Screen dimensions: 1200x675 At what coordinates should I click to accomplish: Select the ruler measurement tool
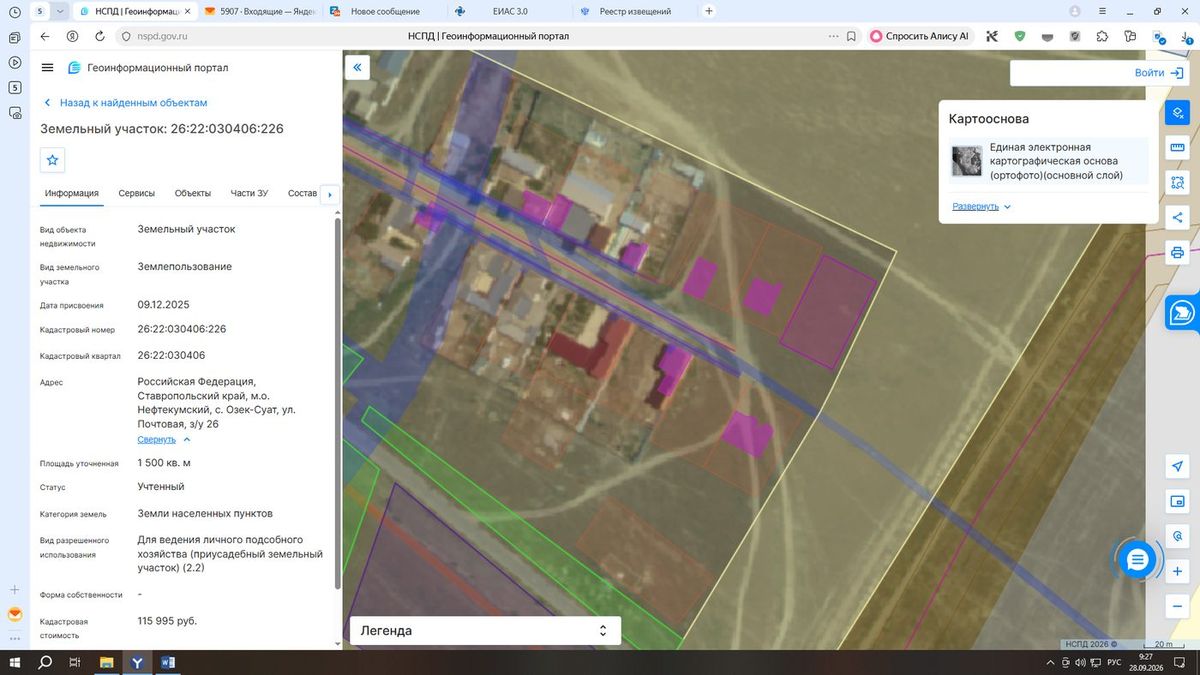pyautogui.click(x=1177, y=148)
